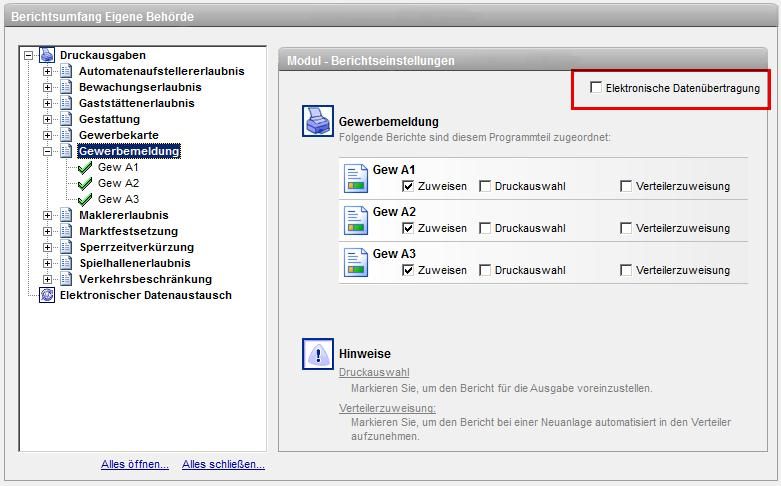Select Gaststättenerlaubnis in the tree
Viewport: 781px width, 486px height.
click(x=136, y=103)
